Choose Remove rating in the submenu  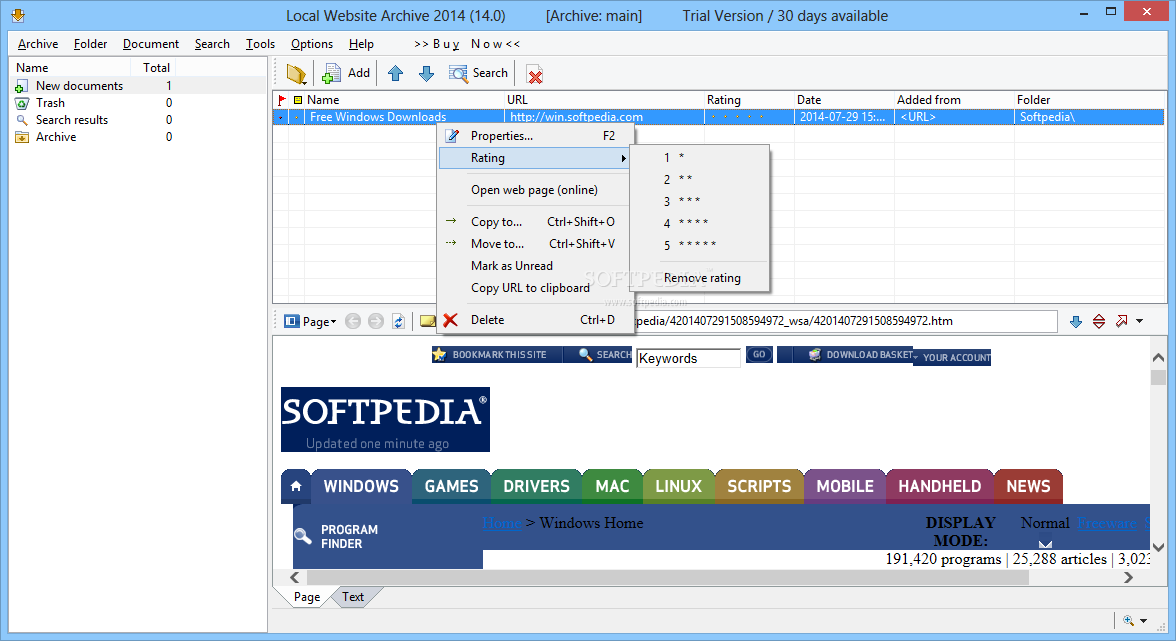pos(700,278)
